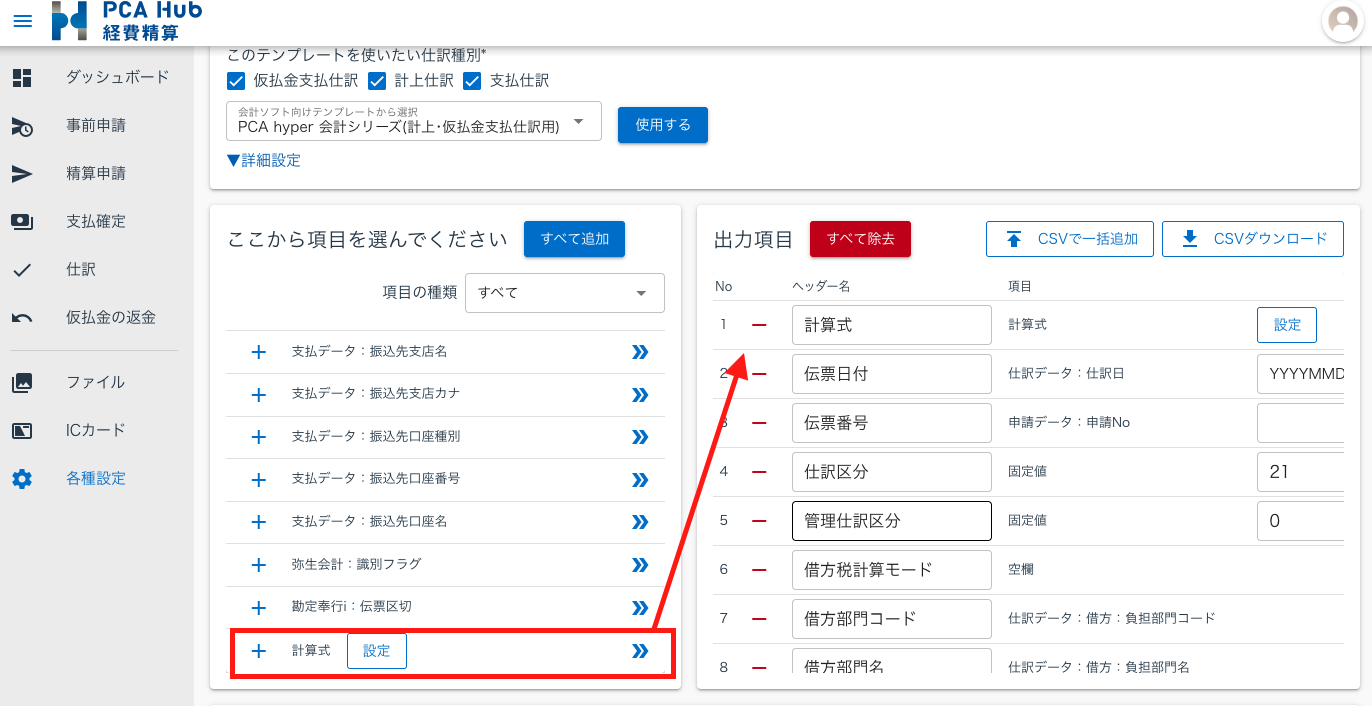Open the hamburger navigation menu

[22, 21]
